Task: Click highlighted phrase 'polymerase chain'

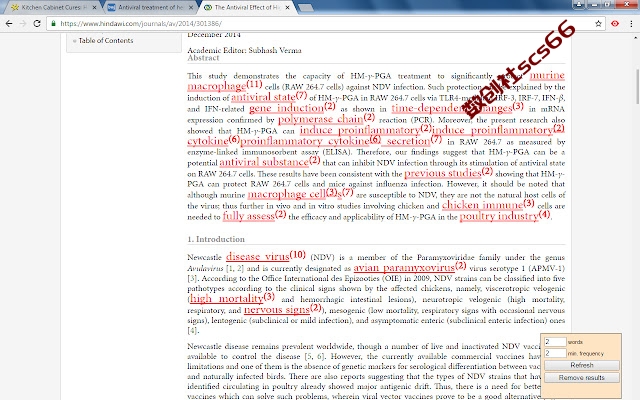Action: tap(320, 119)
